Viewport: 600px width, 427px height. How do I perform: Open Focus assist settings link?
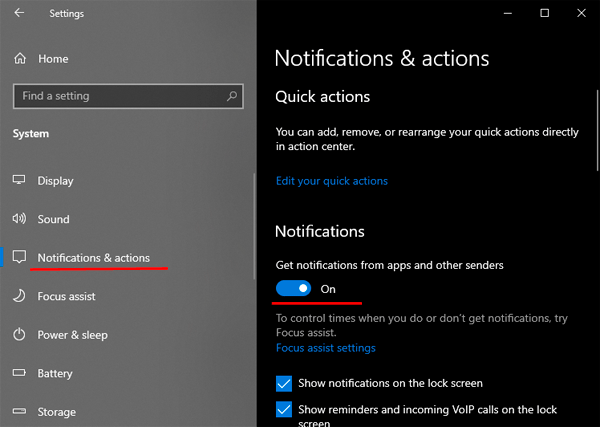325,348
